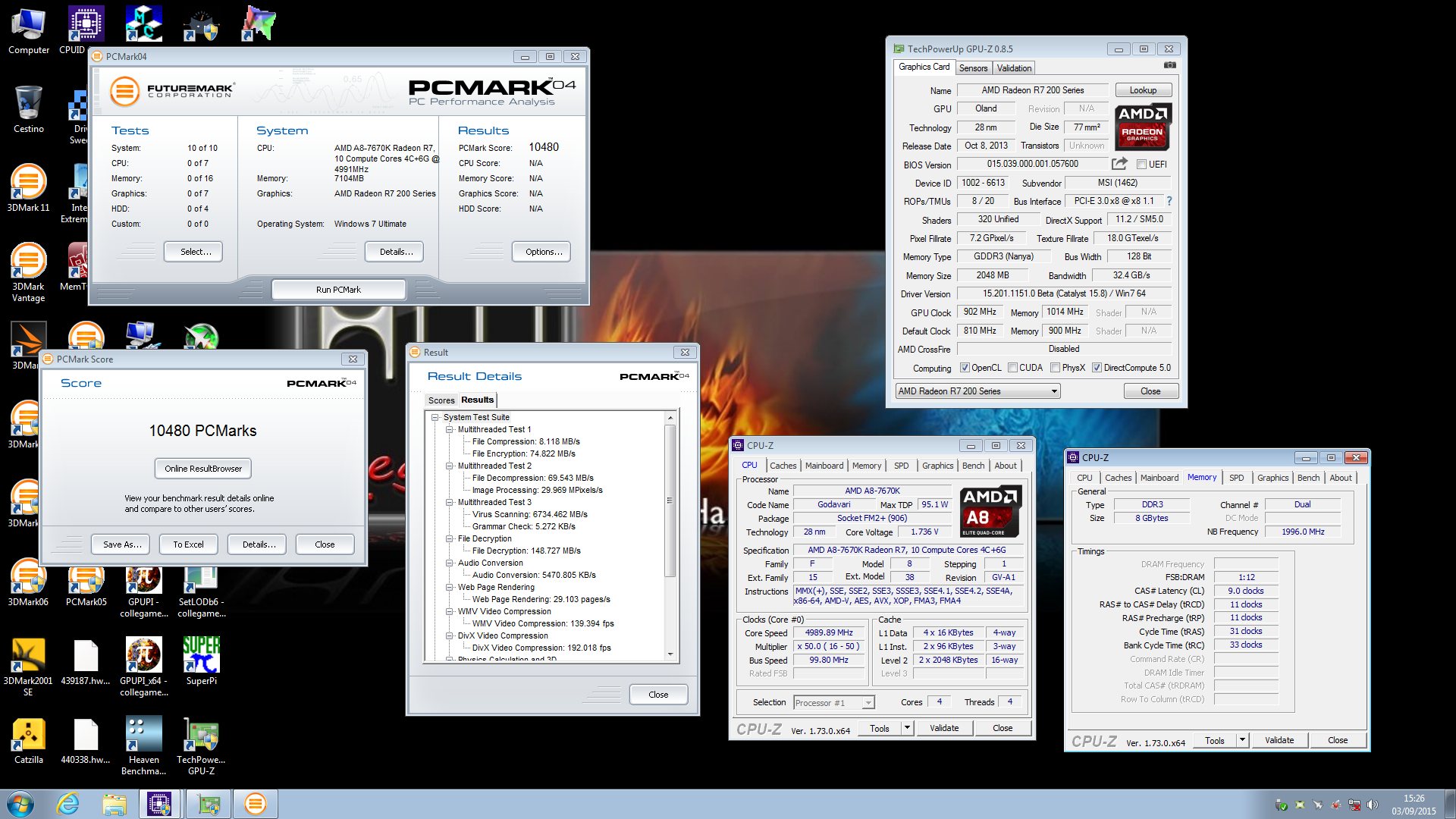This screenshot has height=819, width=1456.
Task: Select File Compression: 8.118 MB/s row
Action: point(526,441)
